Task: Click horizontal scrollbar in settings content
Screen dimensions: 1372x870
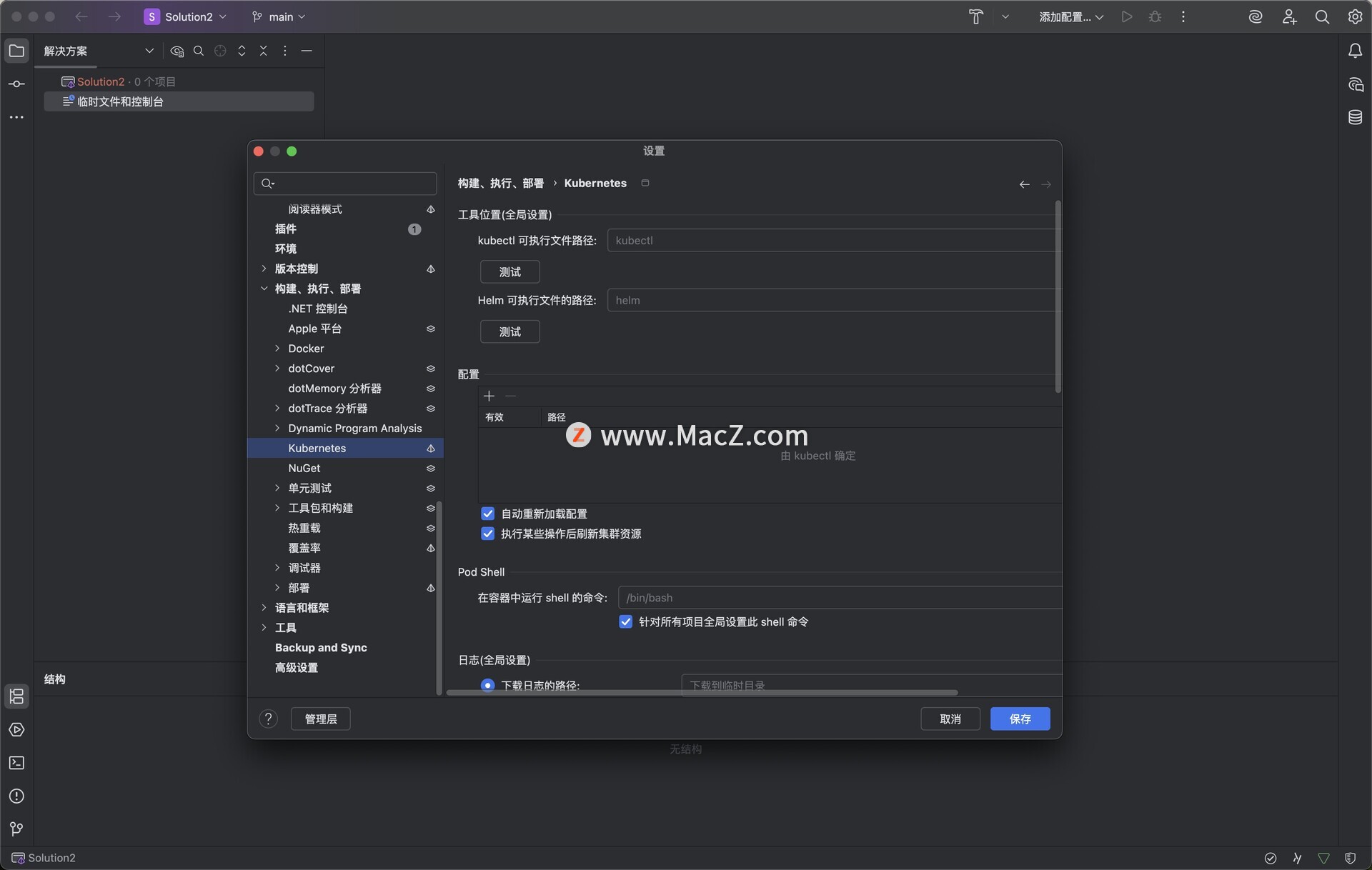Action: [702, 692]
